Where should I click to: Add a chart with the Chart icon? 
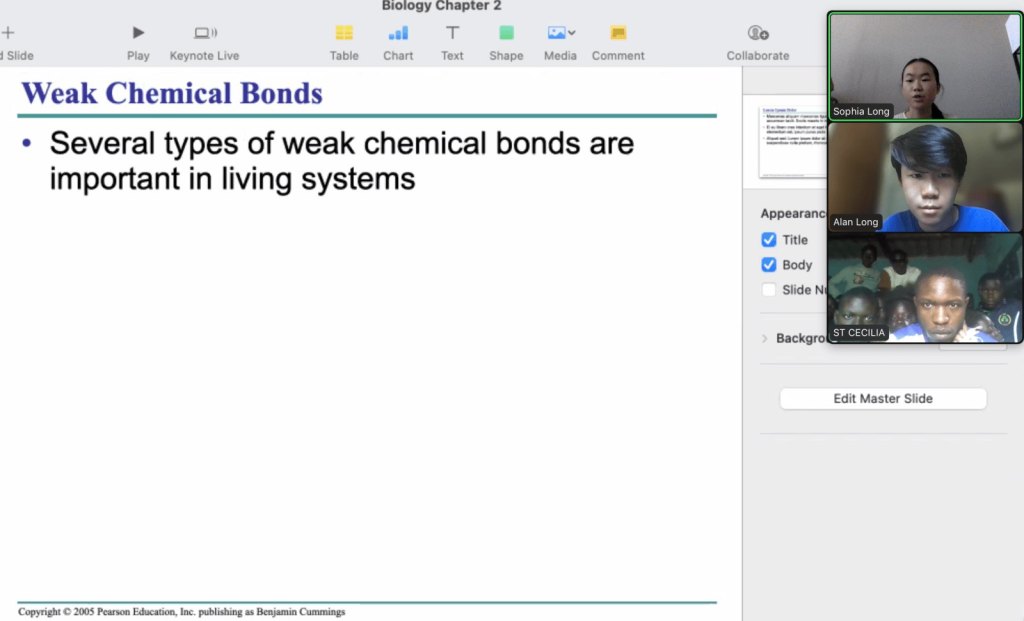(398, 33)
